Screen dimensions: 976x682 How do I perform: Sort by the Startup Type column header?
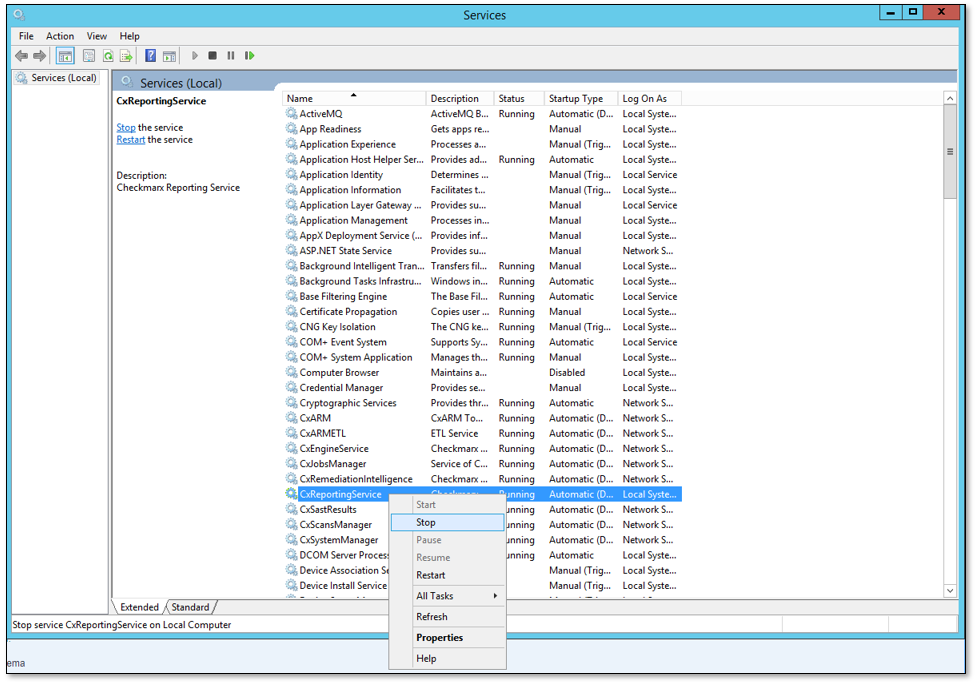coord(581,98)
